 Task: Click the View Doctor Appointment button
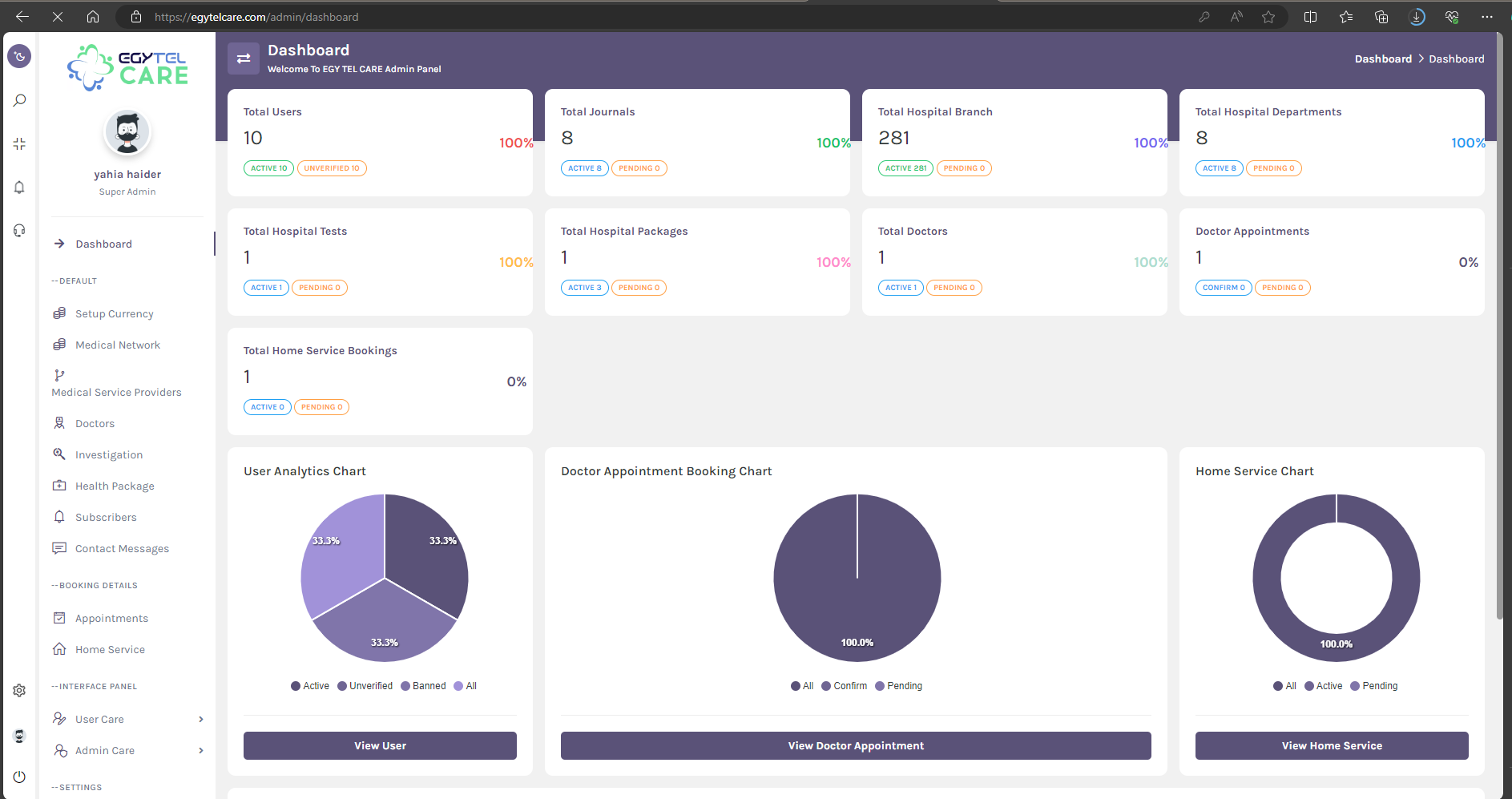[x=856, y=745]
